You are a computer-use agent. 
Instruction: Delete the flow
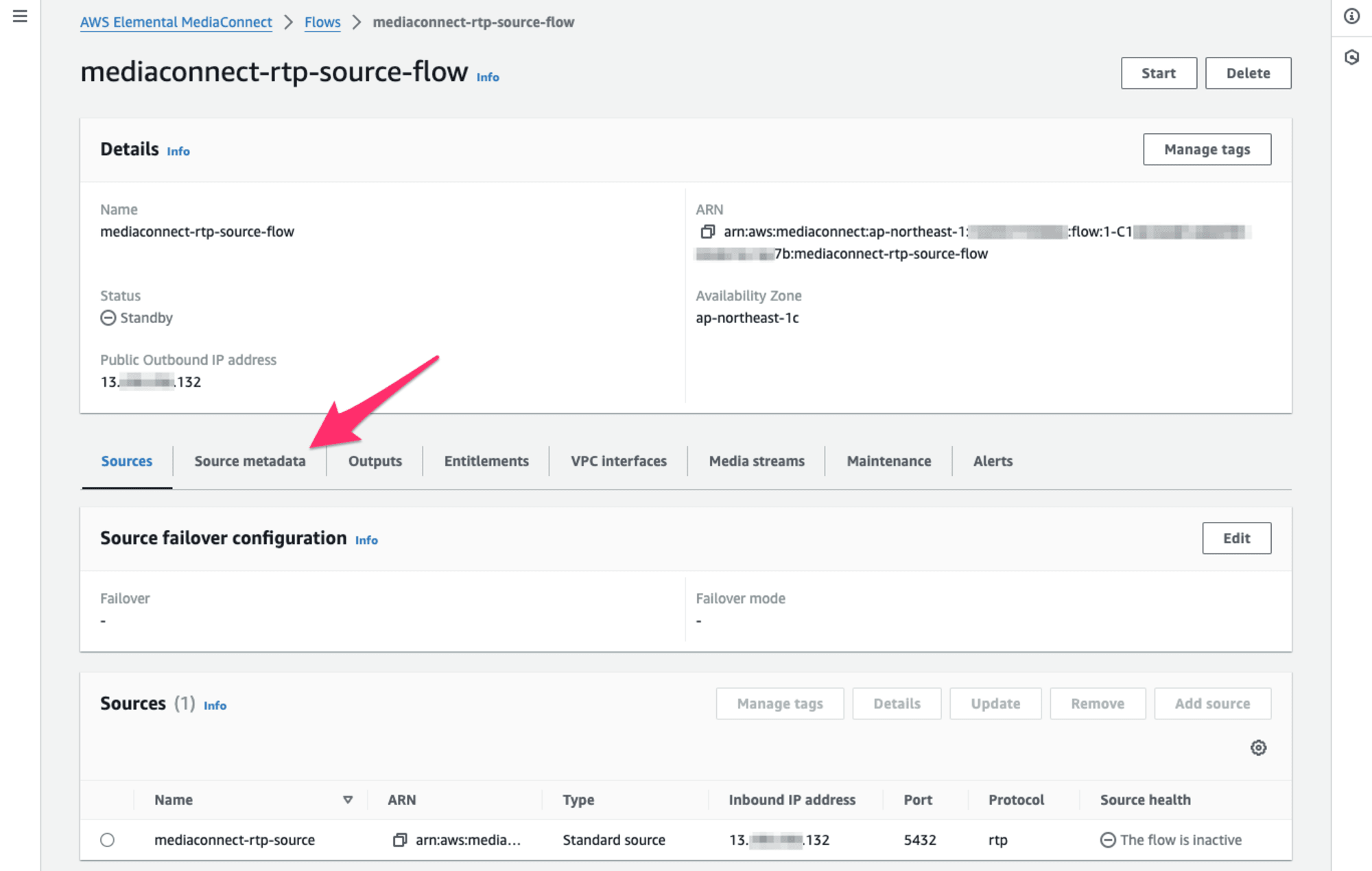pos(1248,73)
